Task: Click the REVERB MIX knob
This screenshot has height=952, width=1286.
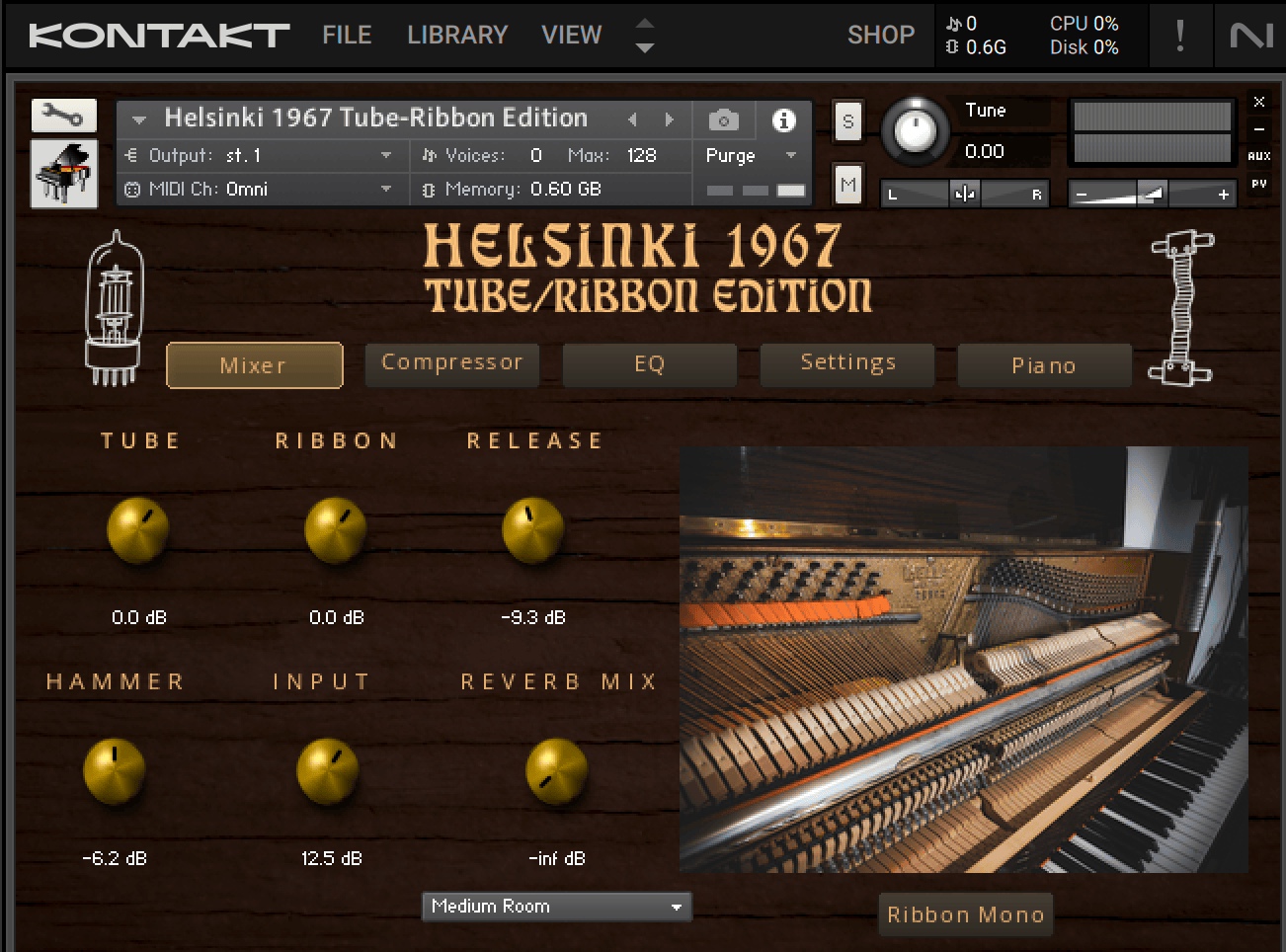Action: (556, 771)
